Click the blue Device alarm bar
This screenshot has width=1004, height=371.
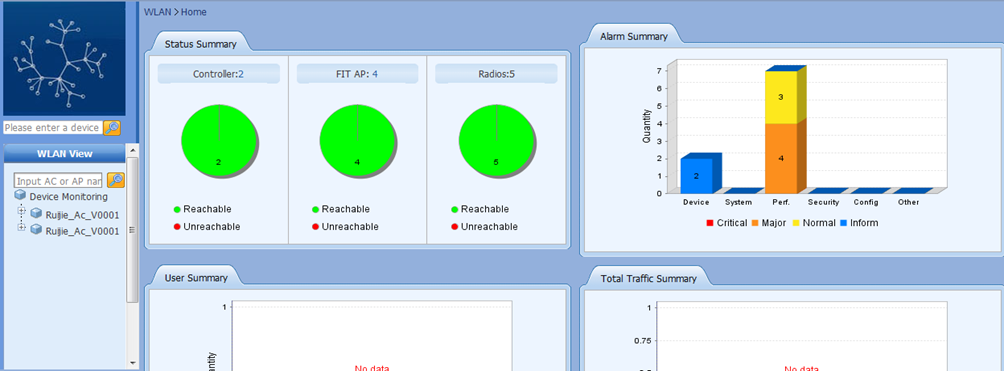(697, 176)
